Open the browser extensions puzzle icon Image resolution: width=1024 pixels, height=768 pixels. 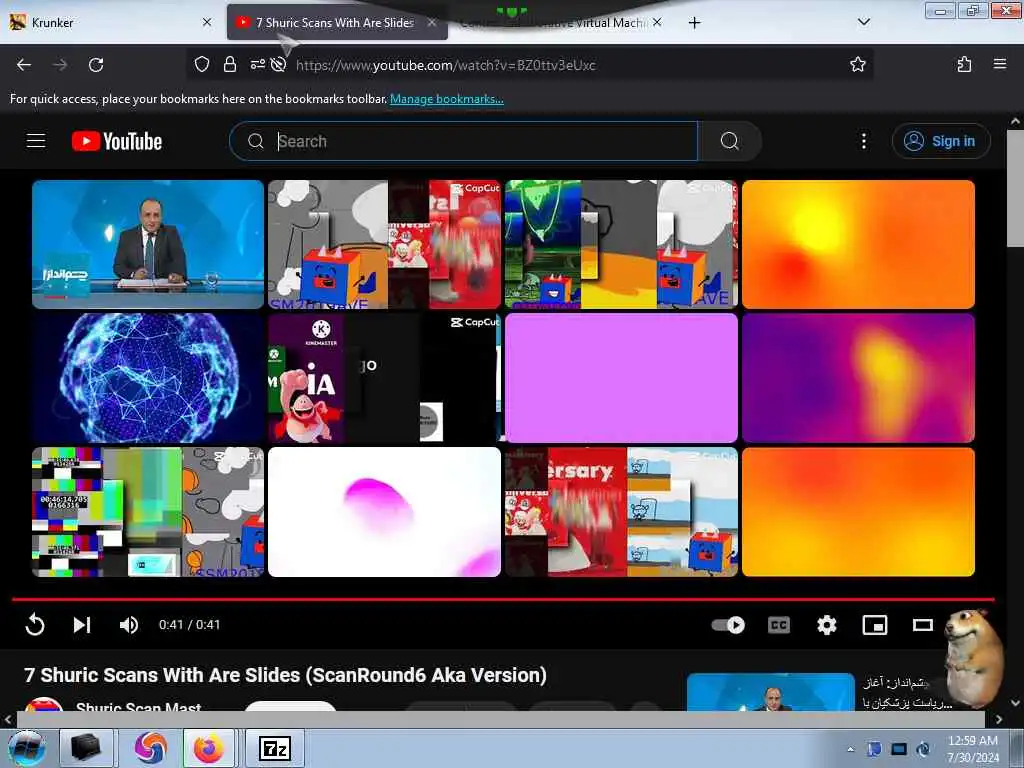964,64
